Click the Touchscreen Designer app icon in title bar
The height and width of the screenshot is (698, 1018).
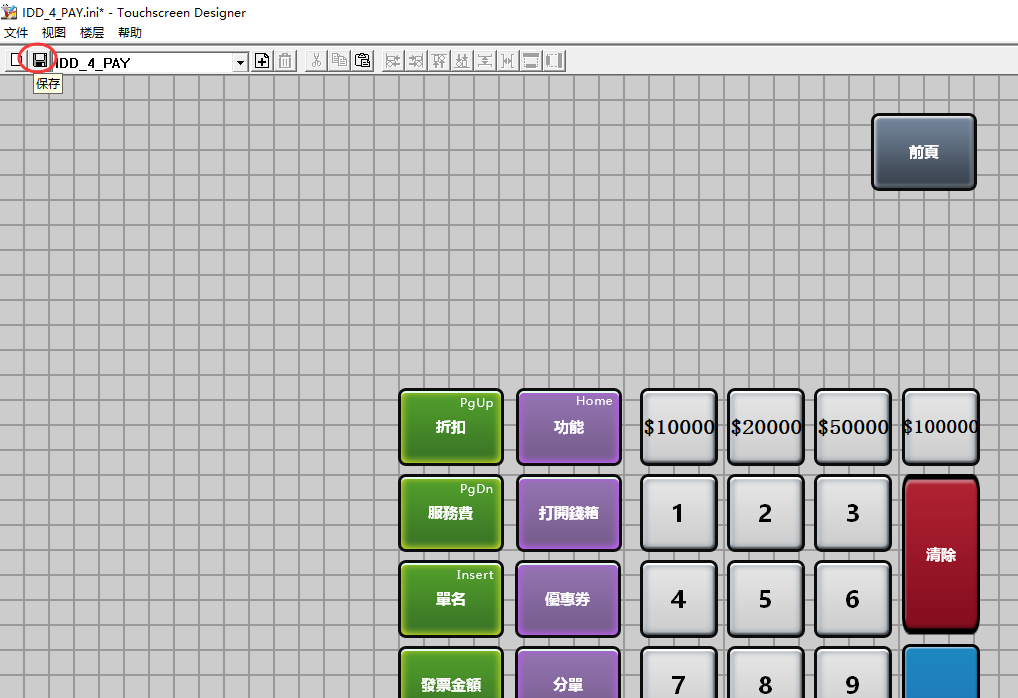coord(9,12)
